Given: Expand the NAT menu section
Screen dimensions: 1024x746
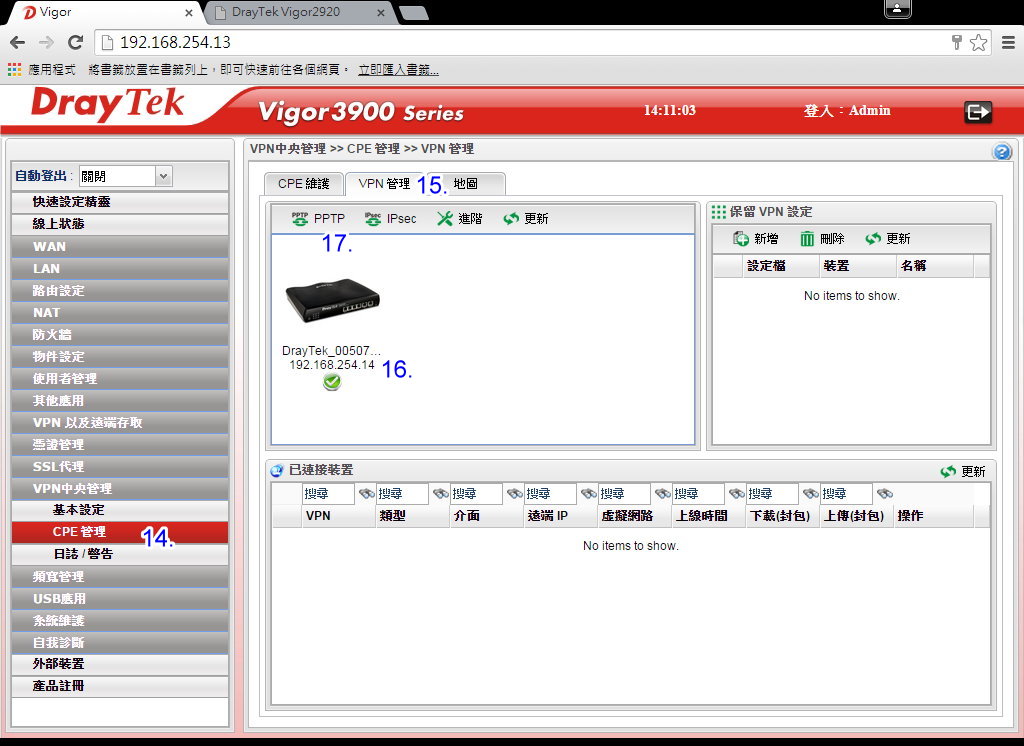Looking at the screenshot, I should pyautogui.click(x=120, y=313).
